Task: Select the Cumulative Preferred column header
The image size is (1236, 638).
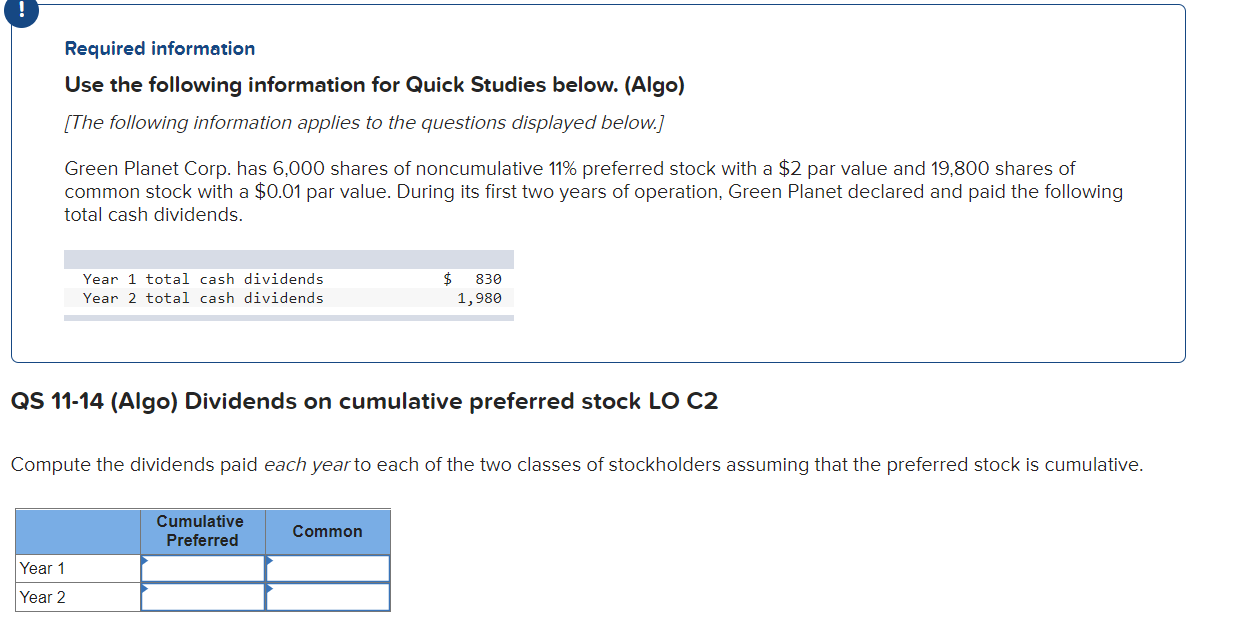Action: click(x=201, y=531)
